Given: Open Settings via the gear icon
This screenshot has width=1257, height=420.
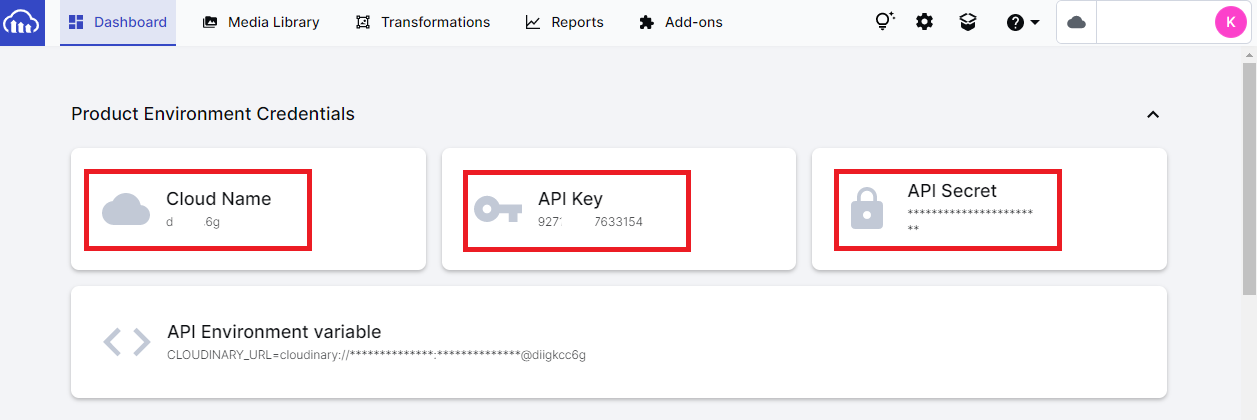Looking at the screenshot, I should click(x=925, y=22).
